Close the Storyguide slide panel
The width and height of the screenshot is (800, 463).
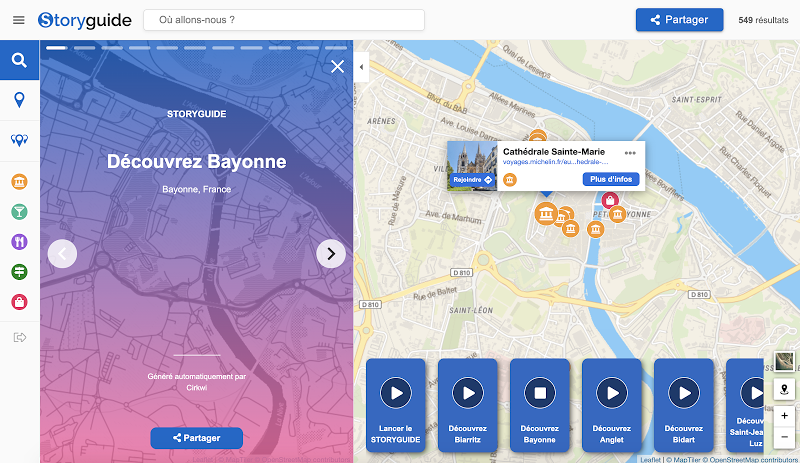click(x=337, y=66)
